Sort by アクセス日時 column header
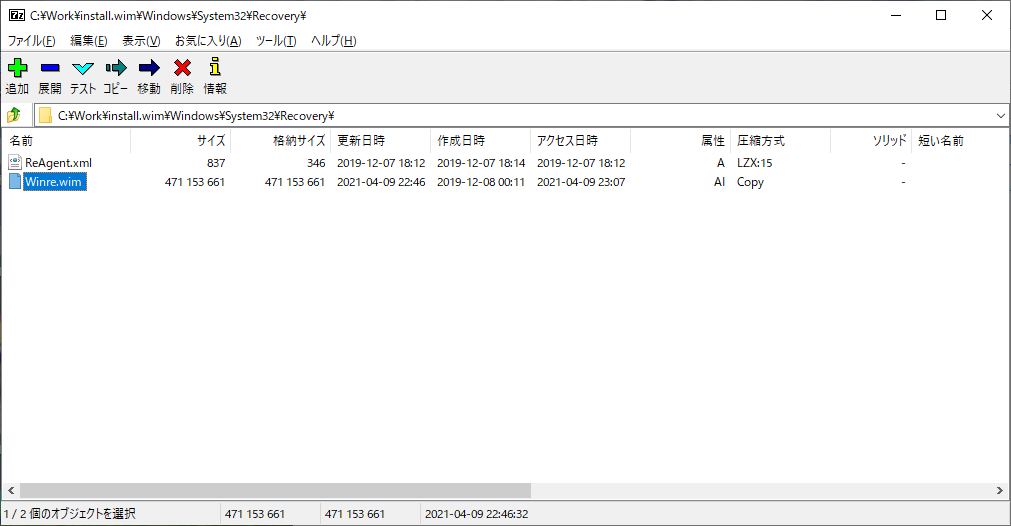1011x526 pixels. 580,141
